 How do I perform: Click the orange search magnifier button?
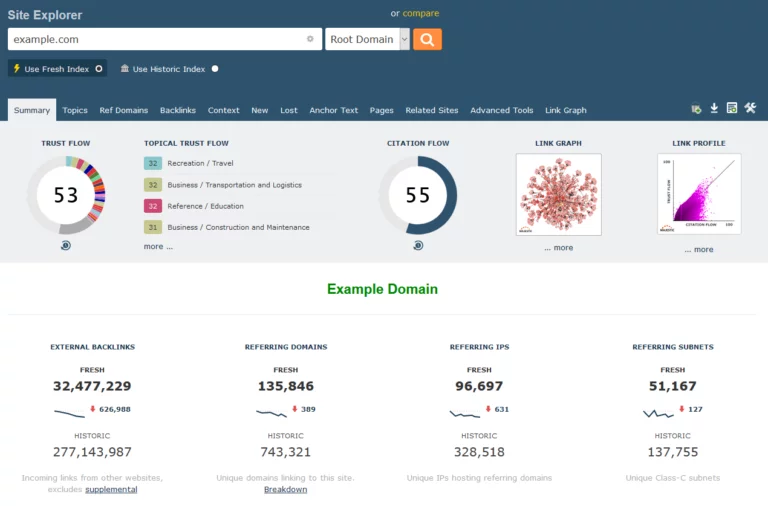coord(427,39)
